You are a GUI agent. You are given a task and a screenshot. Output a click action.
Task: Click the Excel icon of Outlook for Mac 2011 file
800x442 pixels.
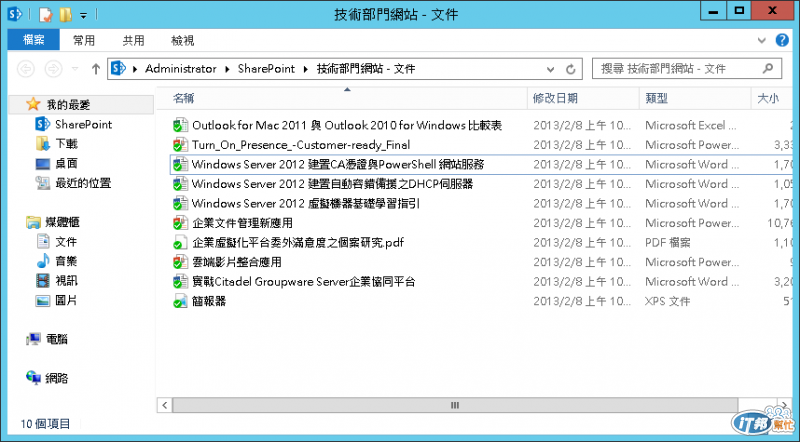coord(180,126)
